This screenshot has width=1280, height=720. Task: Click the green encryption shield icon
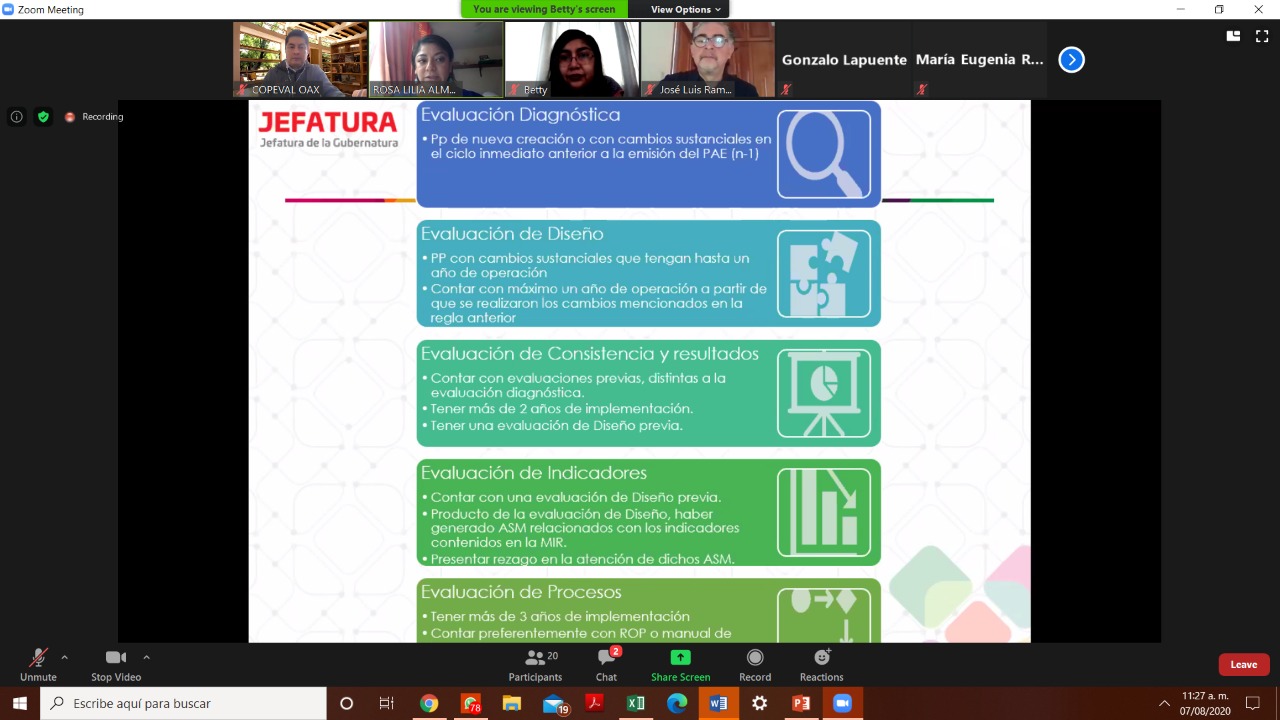(43, 117)
